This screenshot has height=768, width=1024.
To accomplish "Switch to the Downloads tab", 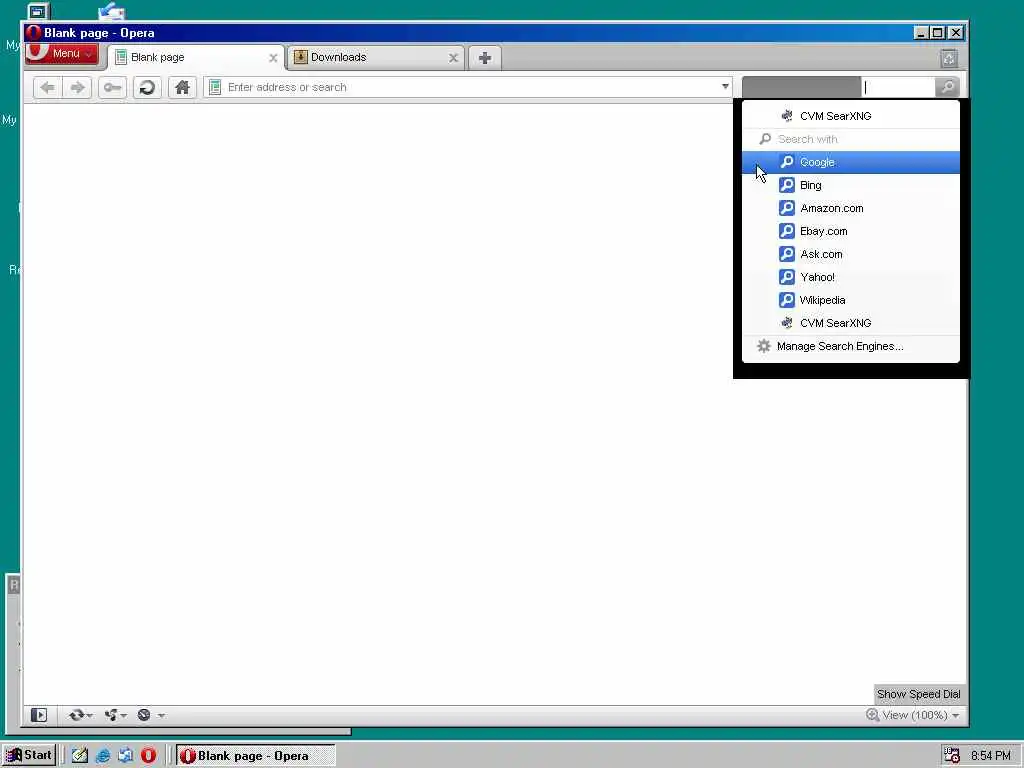I will point(376,57).
